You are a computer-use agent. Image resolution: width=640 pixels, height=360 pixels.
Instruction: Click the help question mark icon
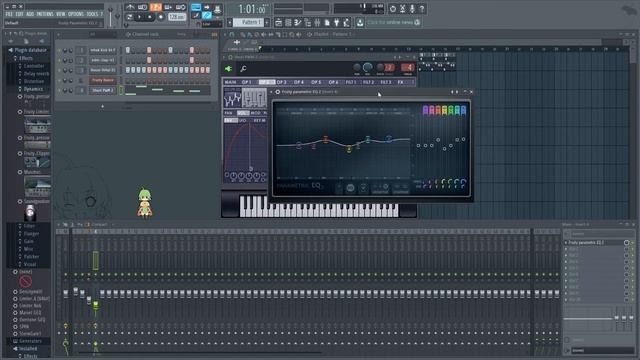[422, 9]
